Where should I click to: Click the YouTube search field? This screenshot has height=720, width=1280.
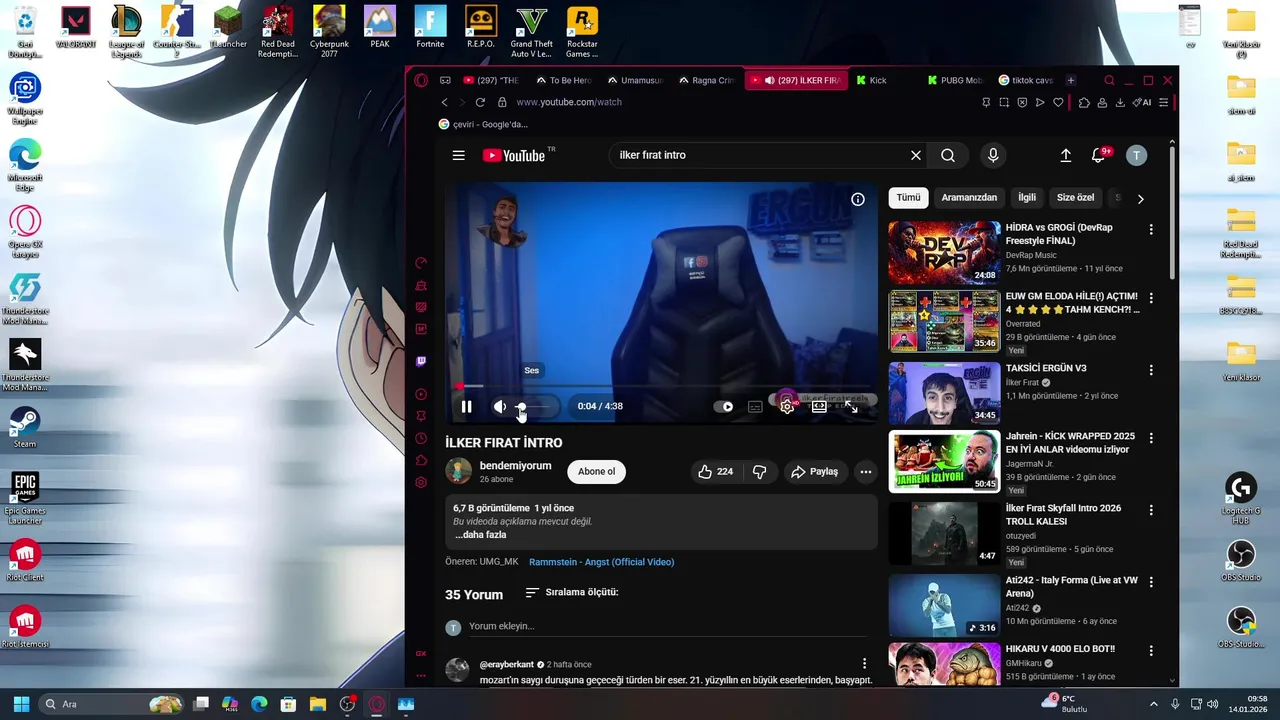coord(760,155)
